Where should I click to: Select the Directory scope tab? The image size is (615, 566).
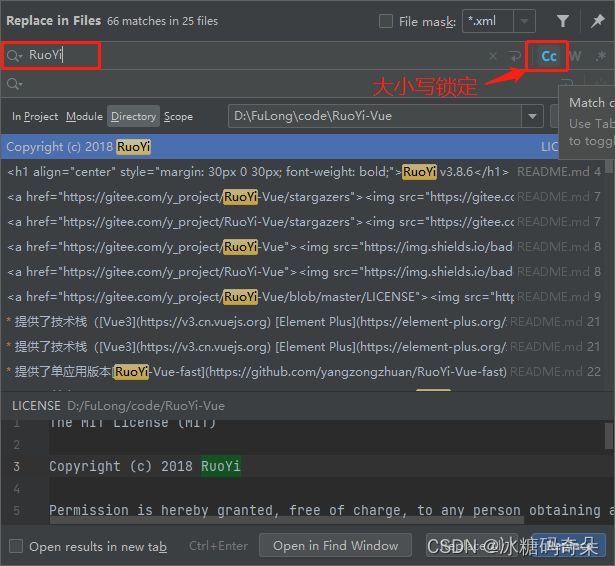point(133,116)
